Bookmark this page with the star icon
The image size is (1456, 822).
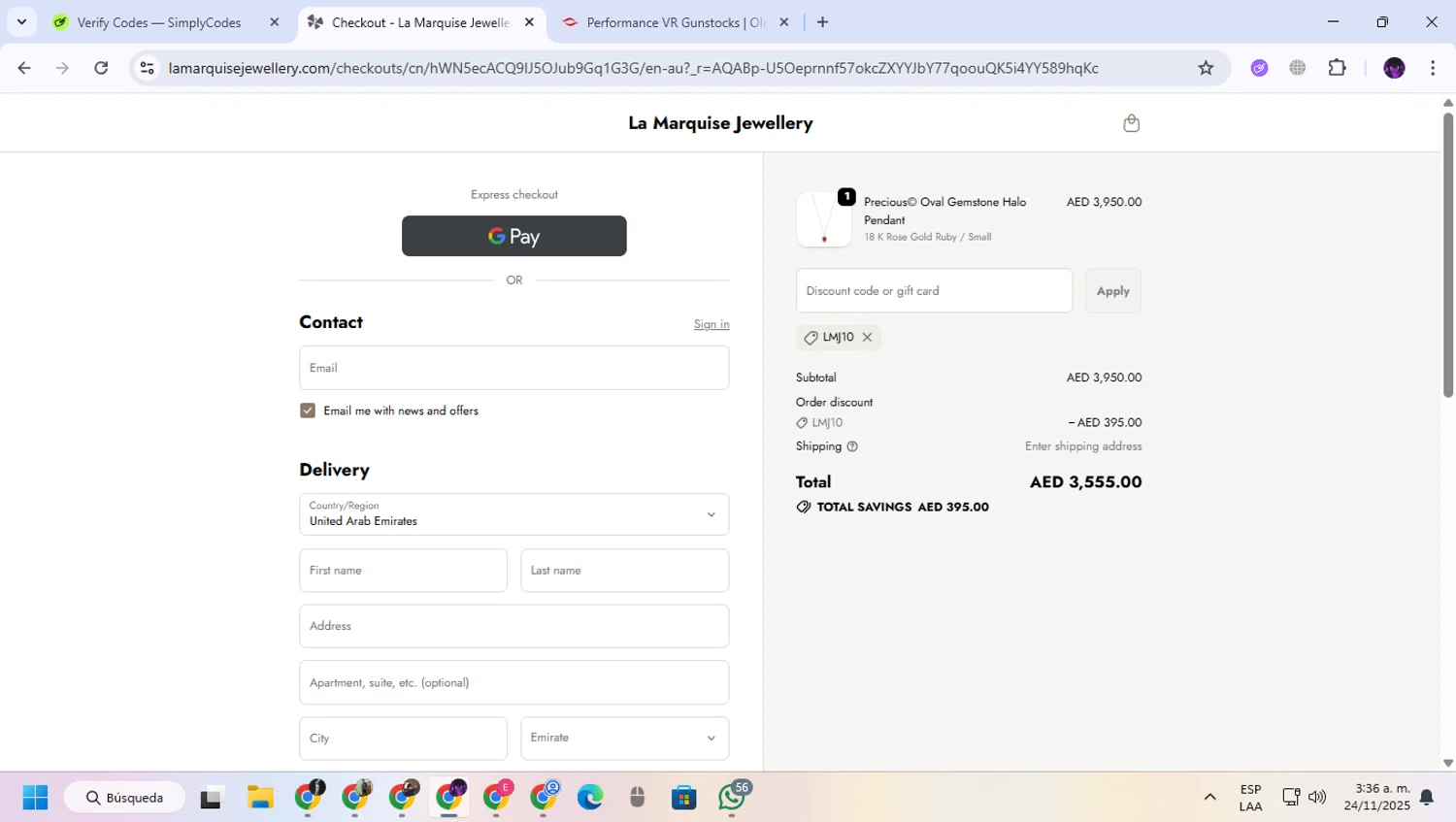click(1206, 68)
